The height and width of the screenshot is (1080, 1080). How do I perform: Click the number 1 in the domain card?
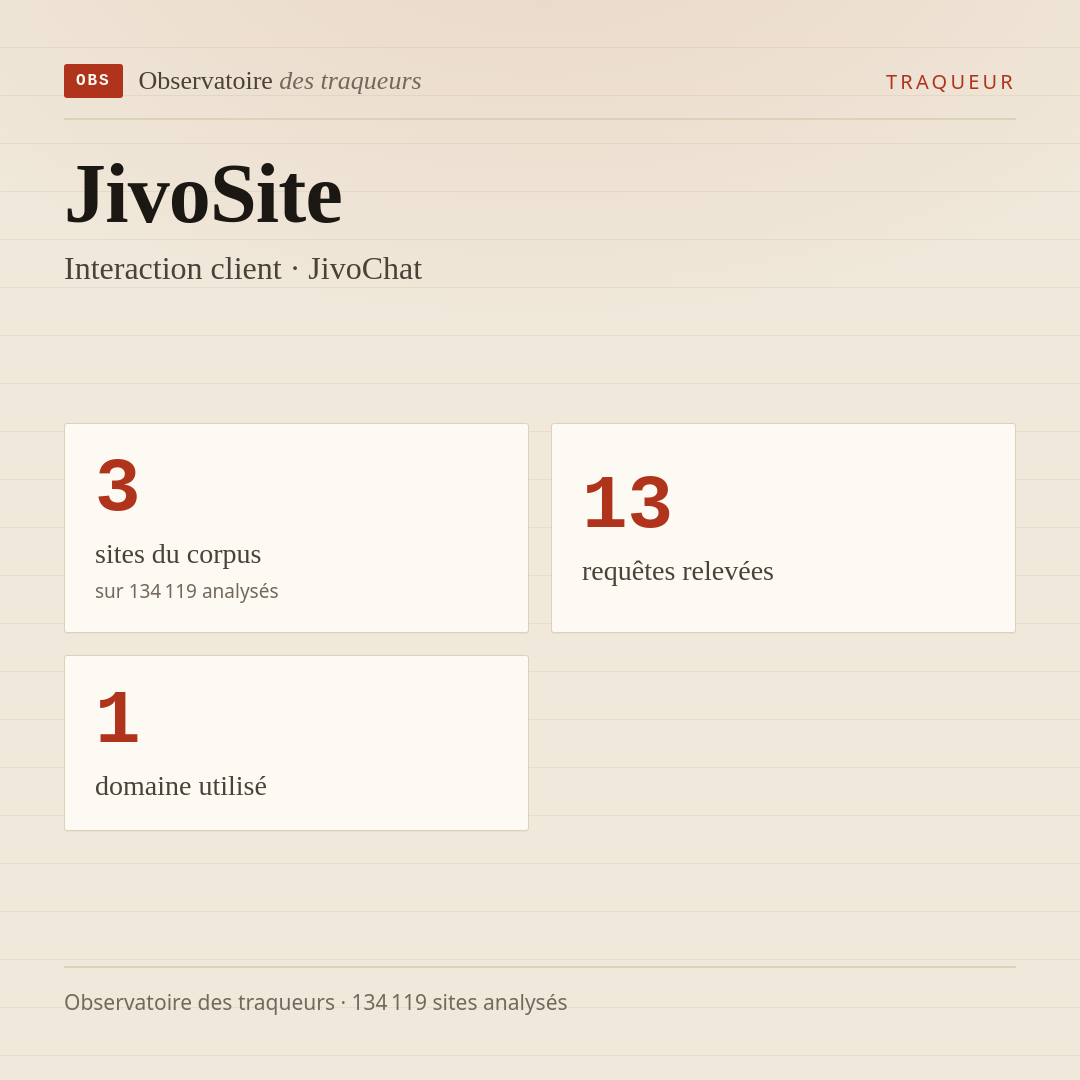point(118,718)
